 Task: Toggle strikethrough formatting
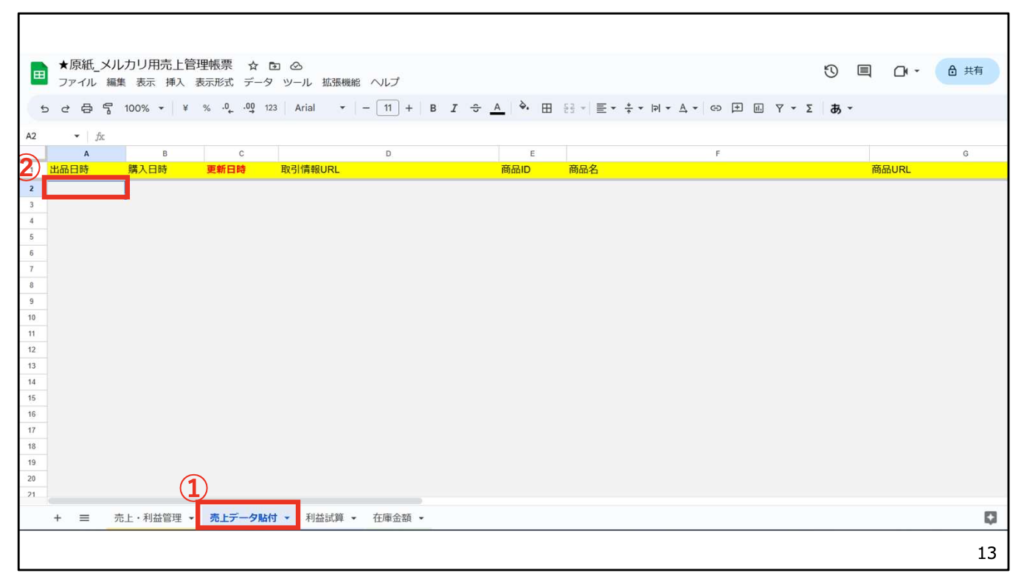pos(475,108)
